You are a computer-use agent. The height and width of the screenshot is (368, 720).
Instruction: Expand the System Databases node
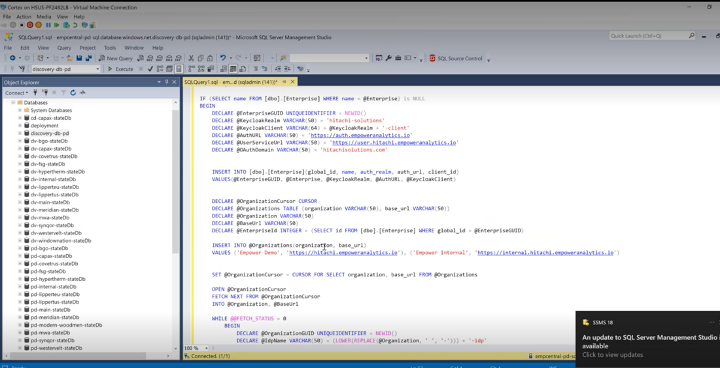[x=20, y=110]
